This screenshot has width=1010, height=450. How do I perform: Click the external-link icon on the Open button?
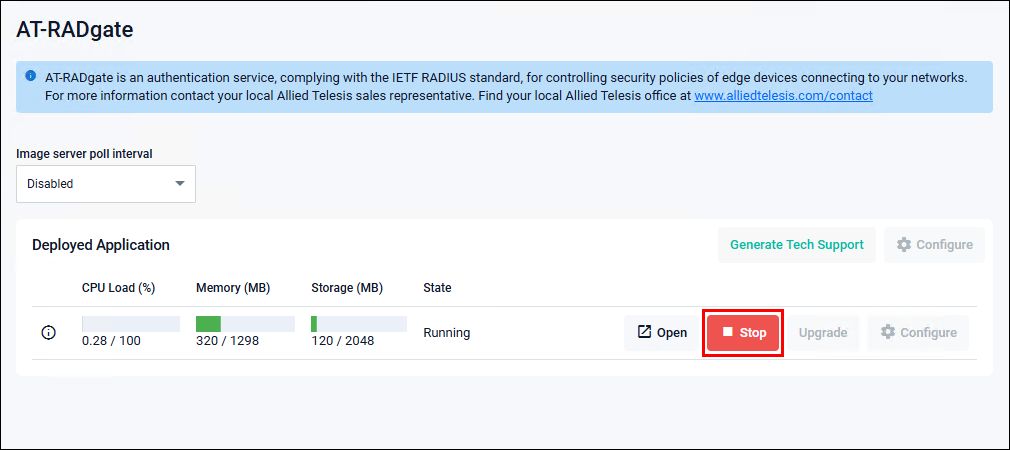644,332
